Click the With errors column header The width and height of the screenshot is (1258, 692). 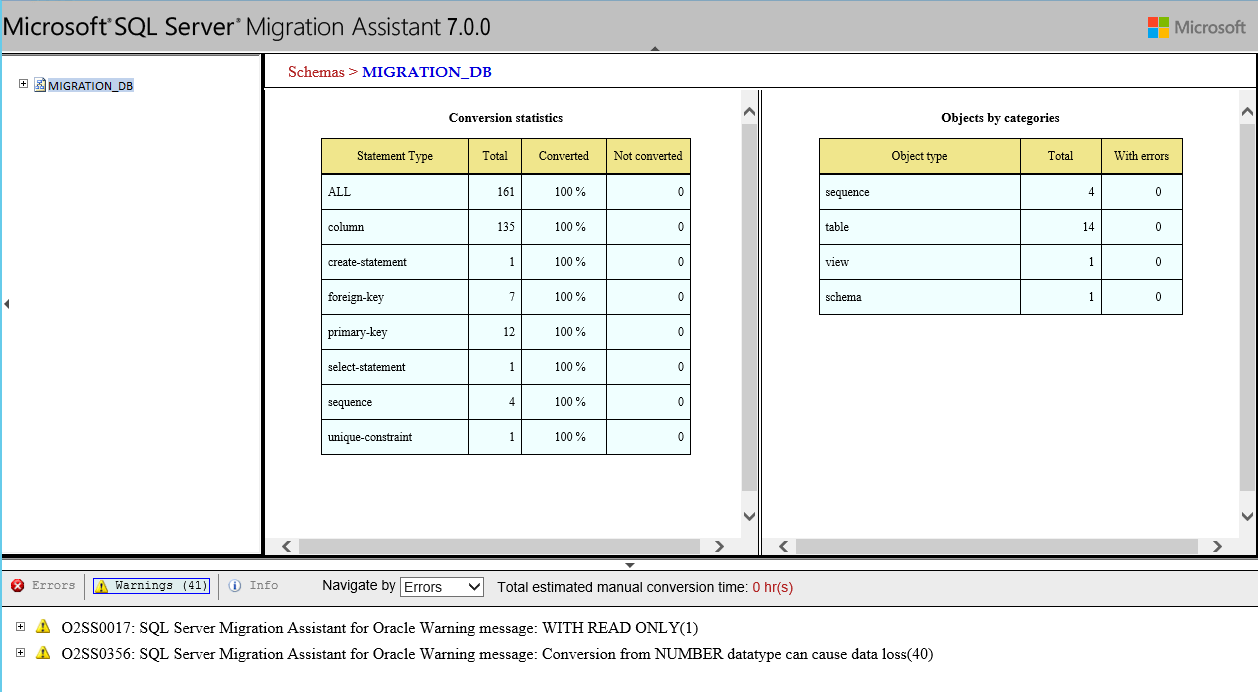pos(1141,156)
